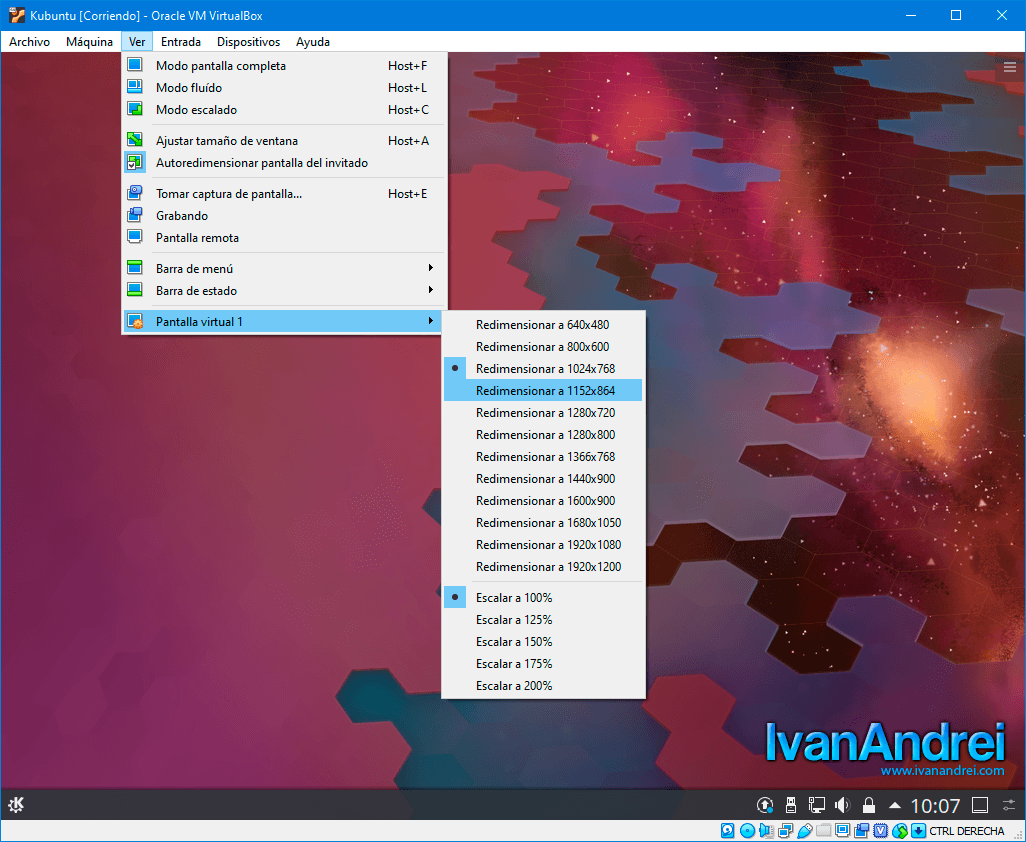Screen dimensions: 1026x842
Task: Open the removable devices tray icon
Action: tap(790, 805)
